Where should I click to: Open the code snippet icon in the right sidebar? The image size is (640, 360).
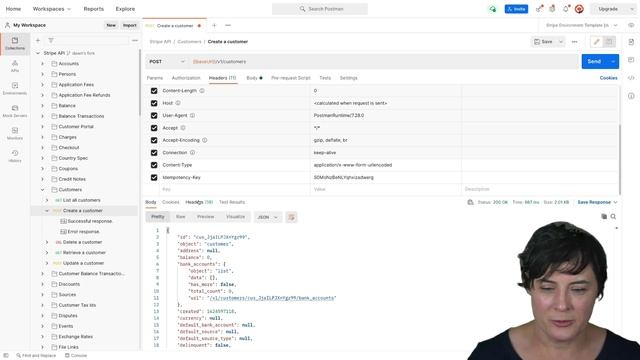[x=631, y=78]
